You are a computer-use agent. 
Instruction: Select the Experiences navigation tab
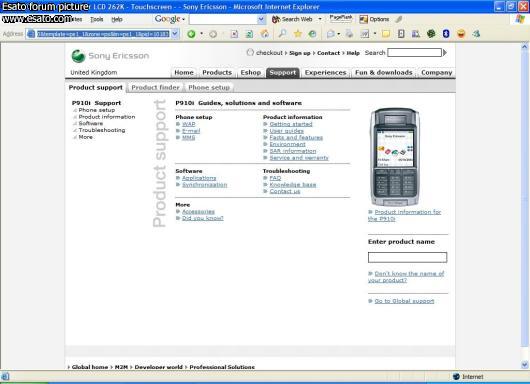[x=326, y=72]
